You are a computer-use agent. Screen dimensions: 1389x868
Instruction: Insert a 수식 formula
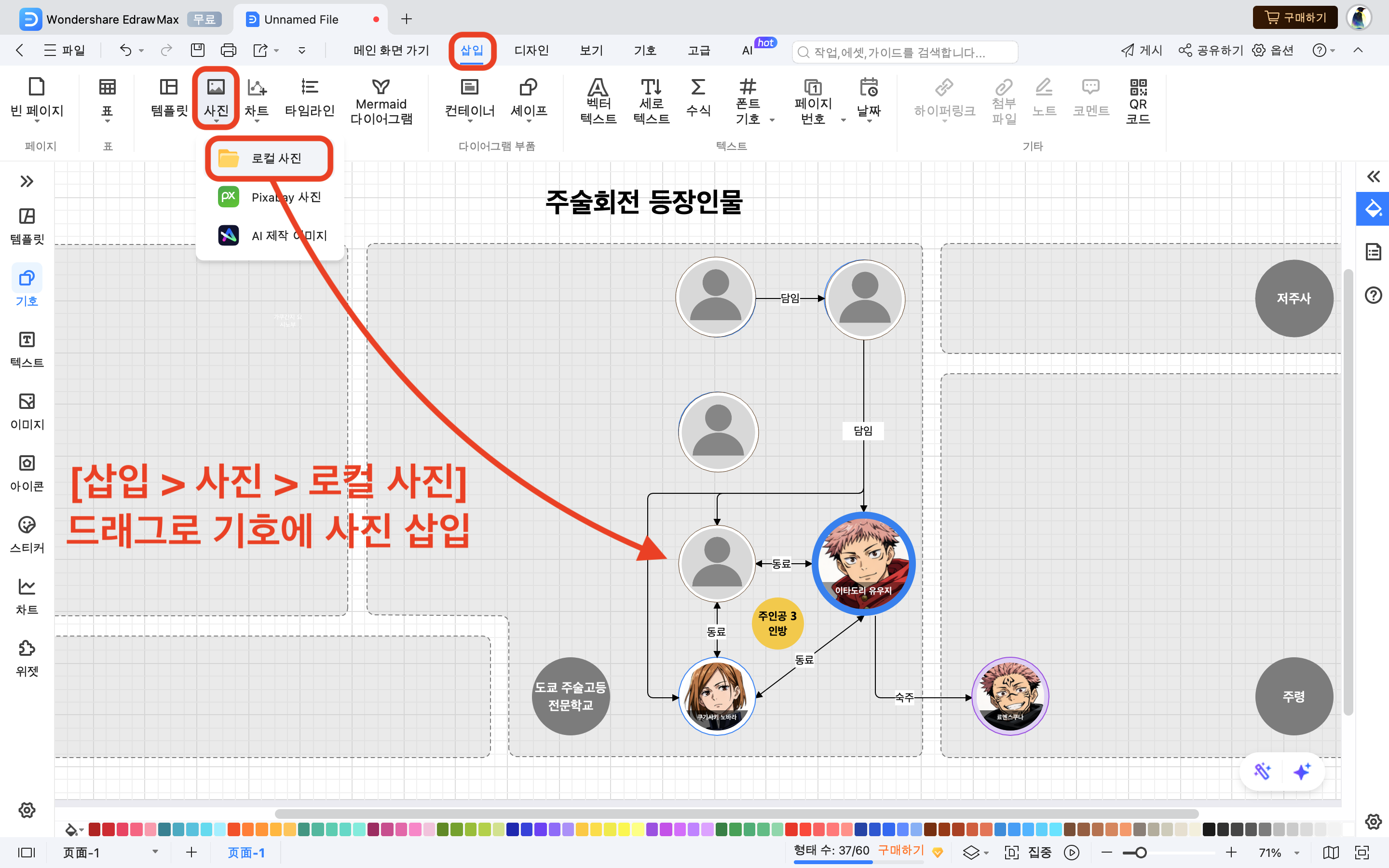(697, 96)
